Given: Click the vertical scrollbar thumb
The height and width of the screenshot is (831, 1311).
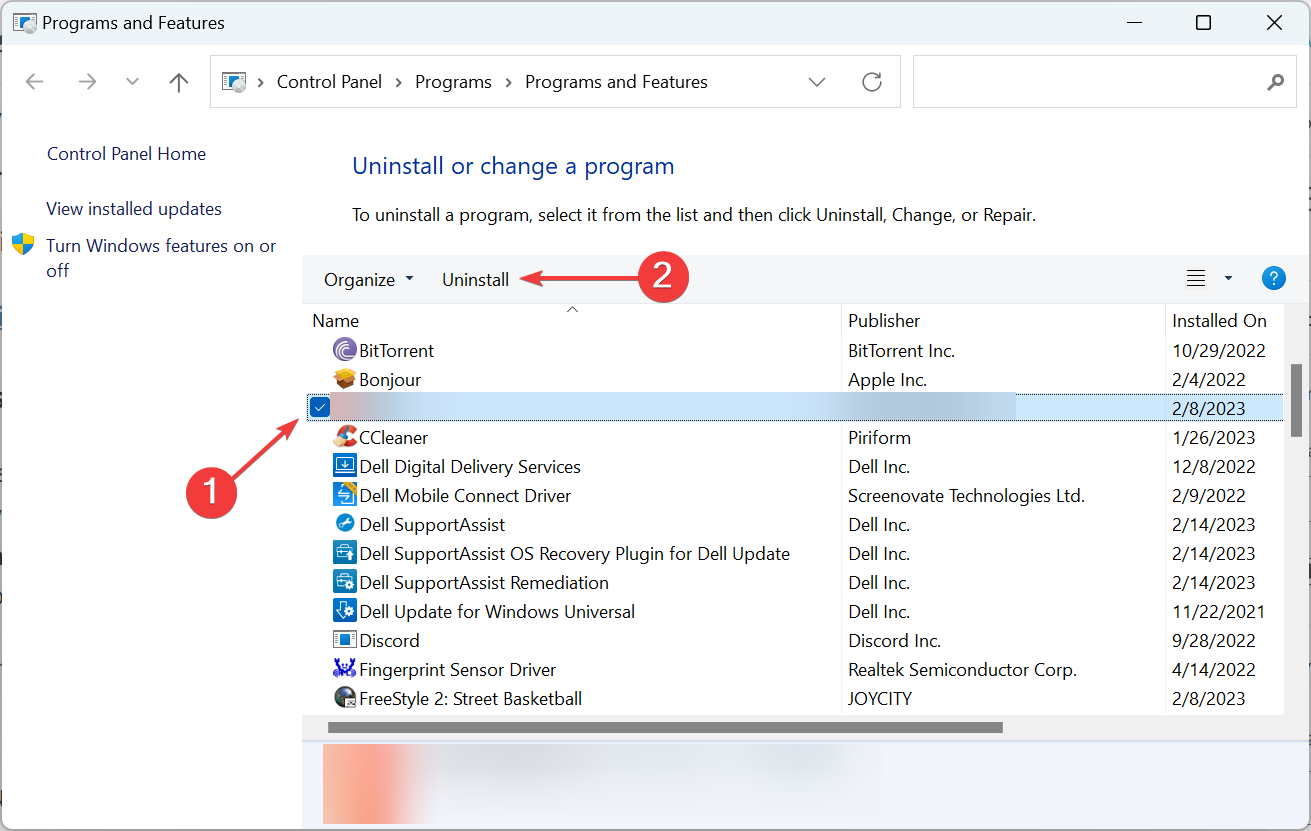Looking at the screenshot, I should pos(1296,400).
